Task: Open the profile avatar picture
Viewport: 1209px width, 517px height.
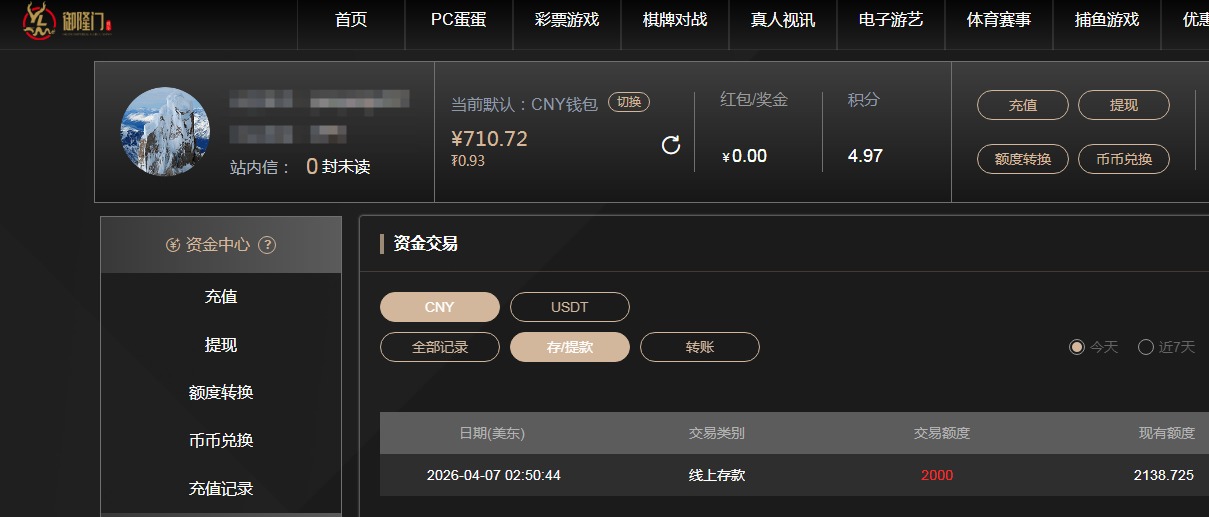Action: pyautogui.click(x=165, y=132)
